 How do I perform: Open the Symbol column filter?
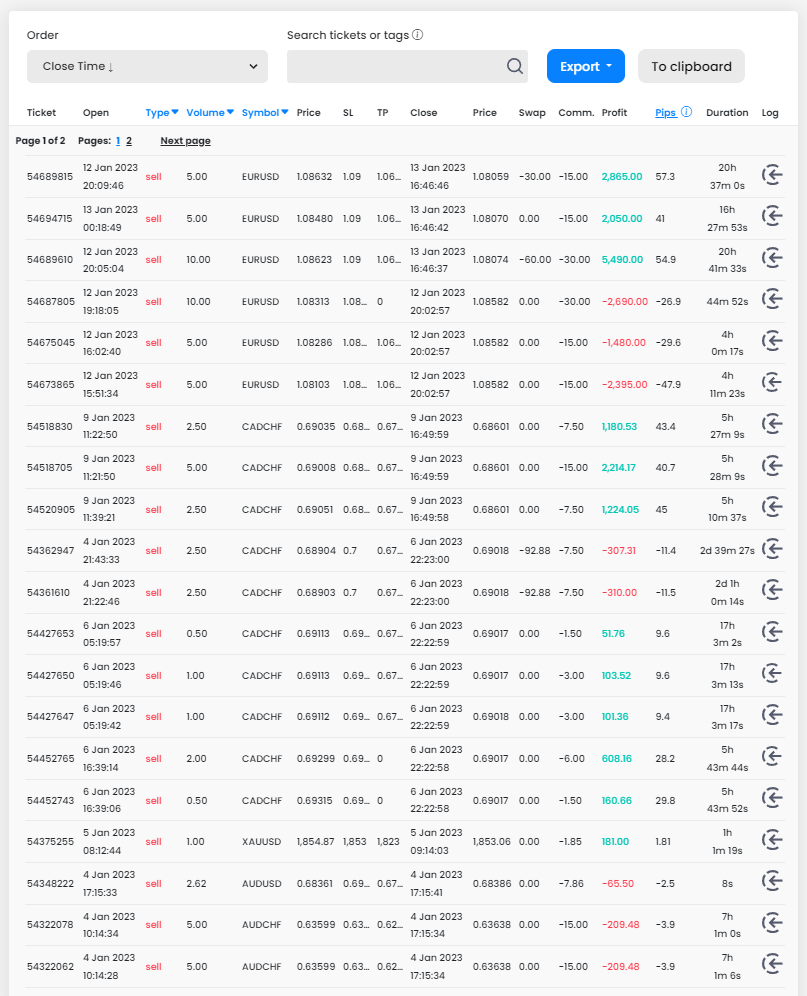coord(264,113)
